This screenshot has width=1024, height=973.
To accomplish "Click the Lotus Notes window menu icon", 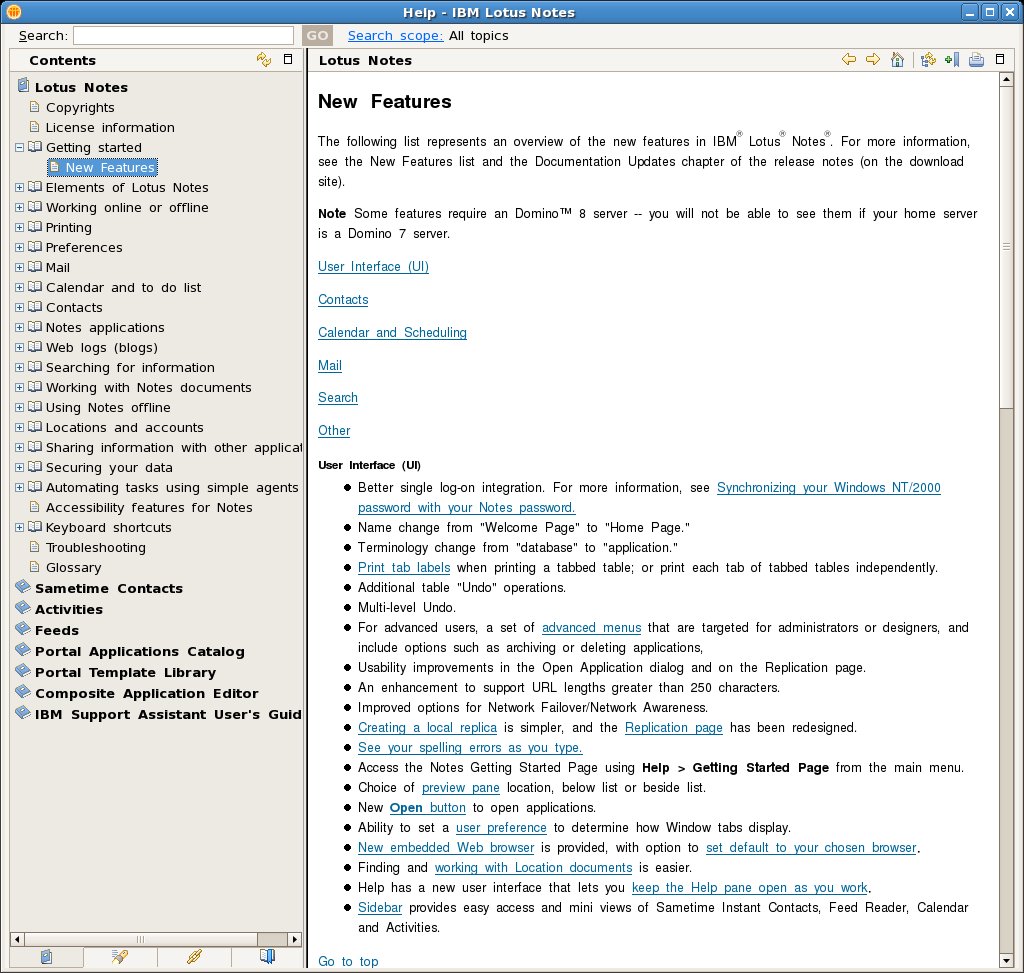I will click(x=13, y=12).
